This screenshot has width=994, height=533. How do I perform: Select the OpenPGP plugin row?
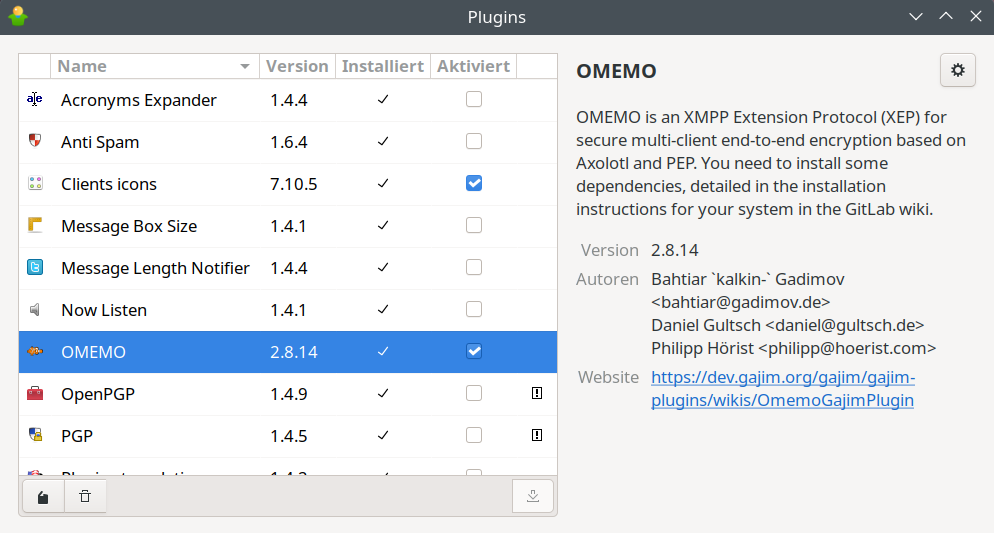click(288, 394)
